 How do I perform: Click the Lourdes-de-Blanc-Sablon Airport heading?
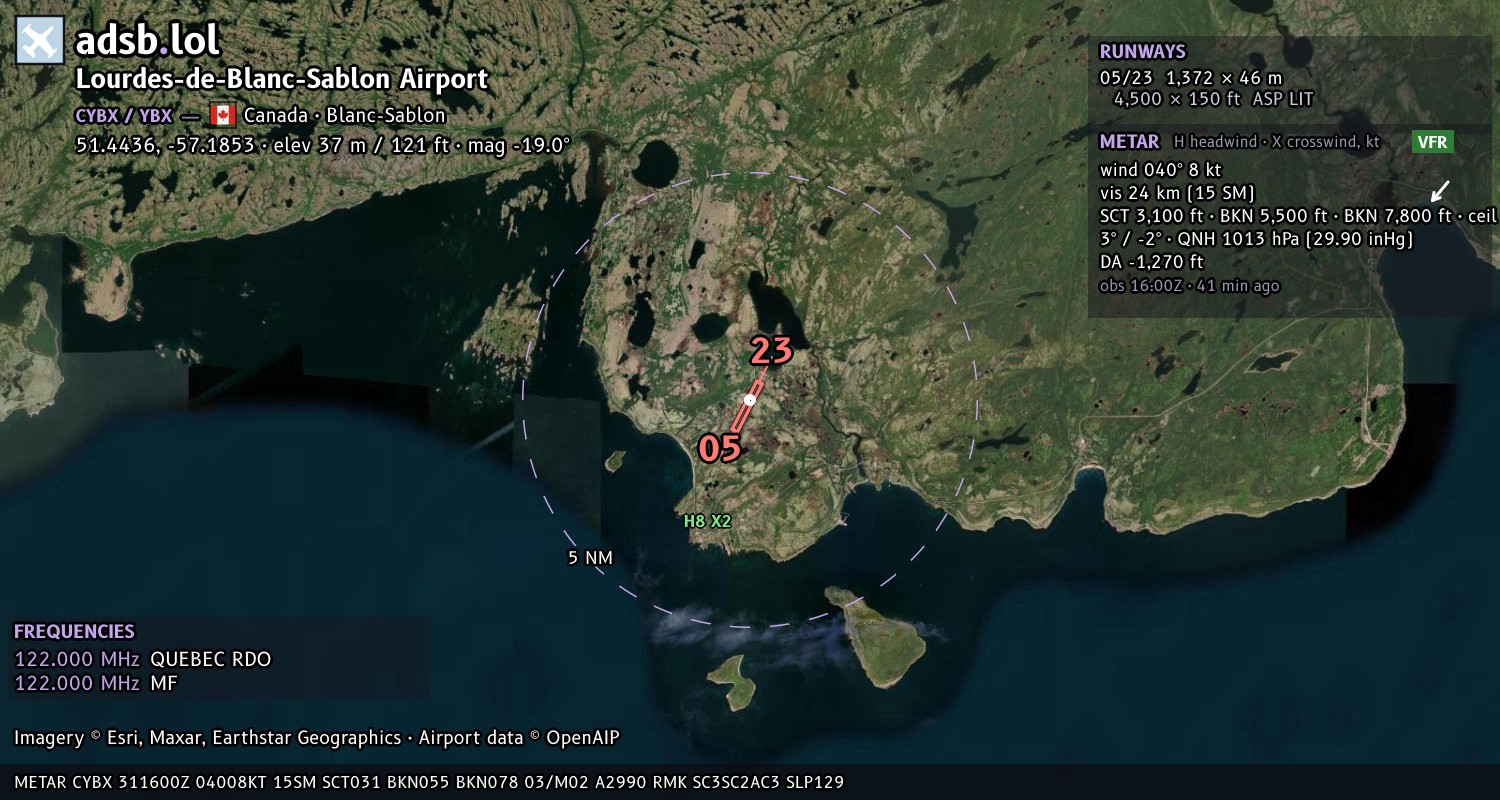282,80
